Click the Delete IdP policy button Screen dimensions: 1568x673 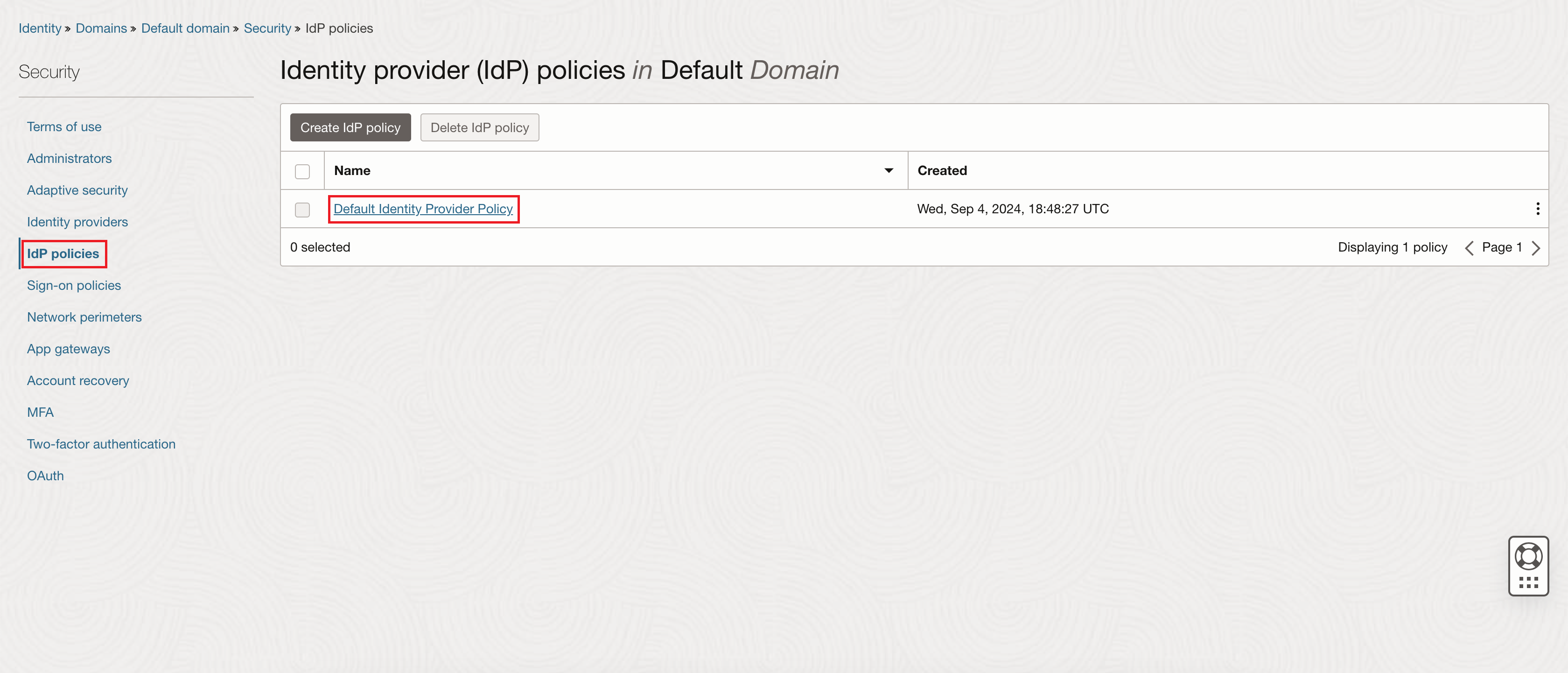[x=479, y=127]
